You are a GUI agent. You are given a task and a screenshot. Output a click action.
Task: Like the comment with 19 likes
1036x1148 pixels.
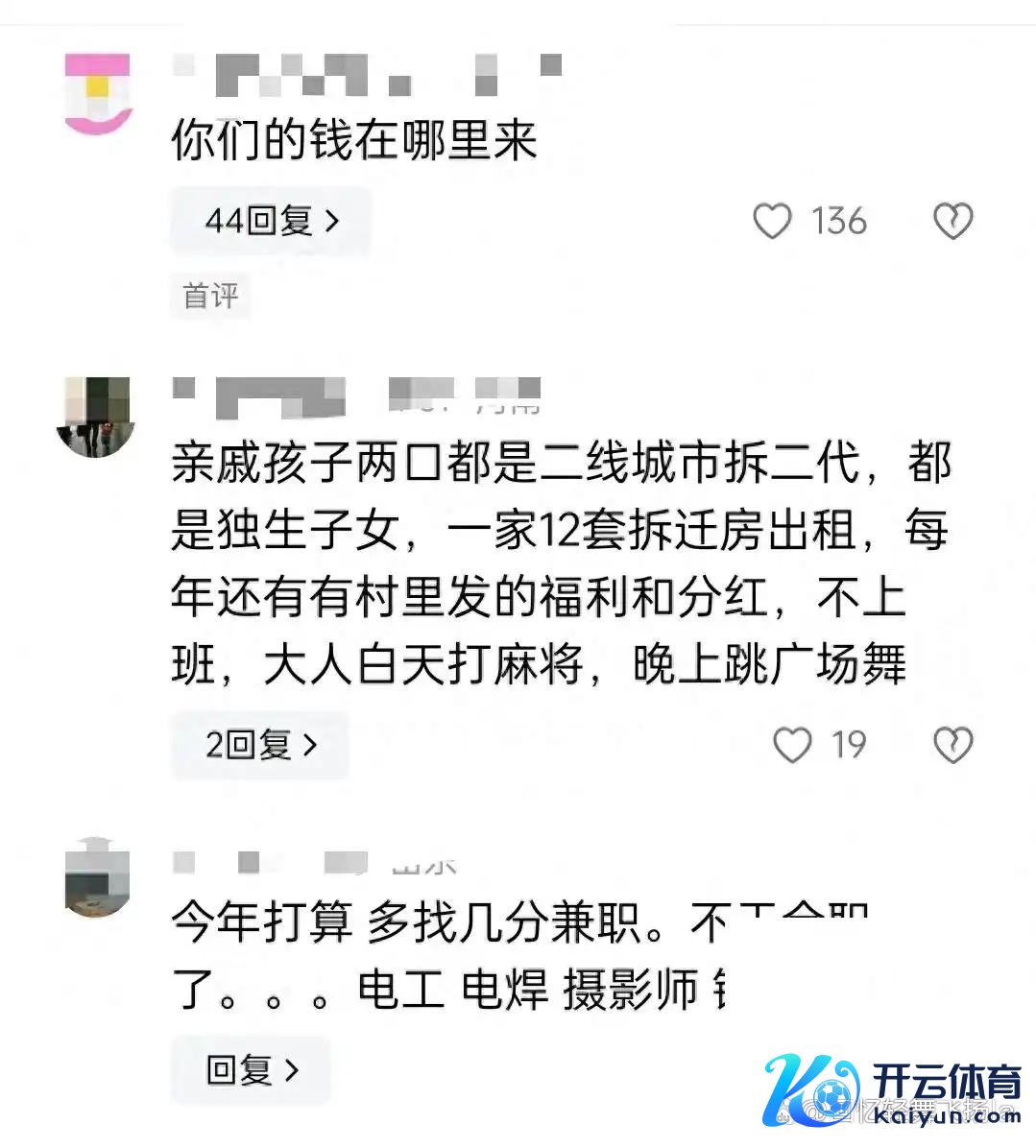tap(792, 745)
